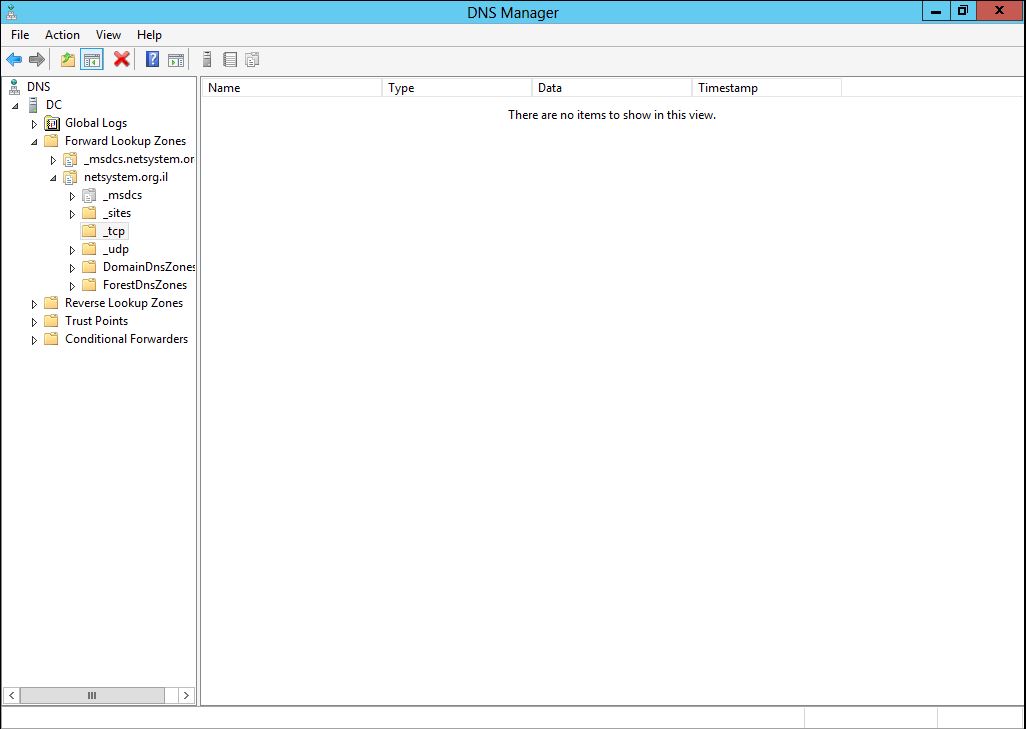
Task: Expand the _msdcs.netsystem zone
Action: click(x=54, y=160)
